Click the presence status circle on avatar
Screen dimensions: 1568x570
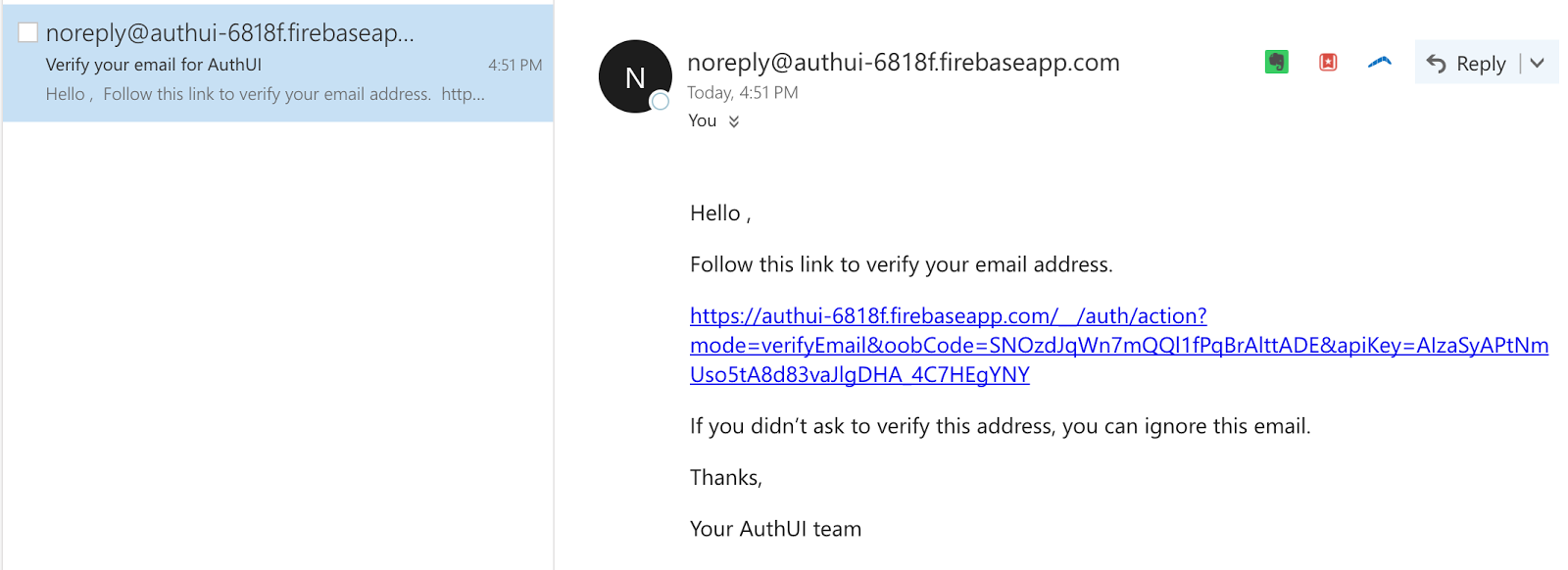(661, 101)
